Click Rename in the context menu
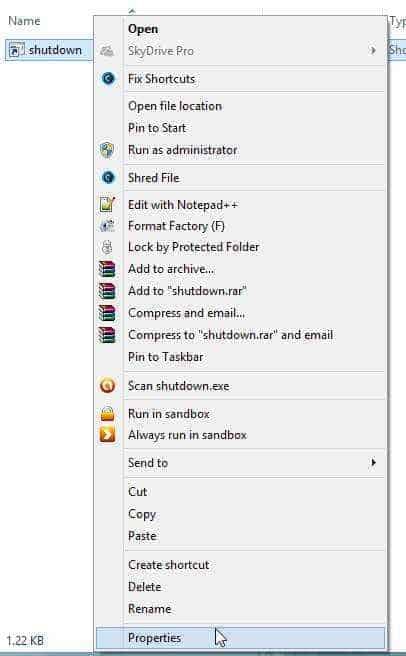 (150, 608)
